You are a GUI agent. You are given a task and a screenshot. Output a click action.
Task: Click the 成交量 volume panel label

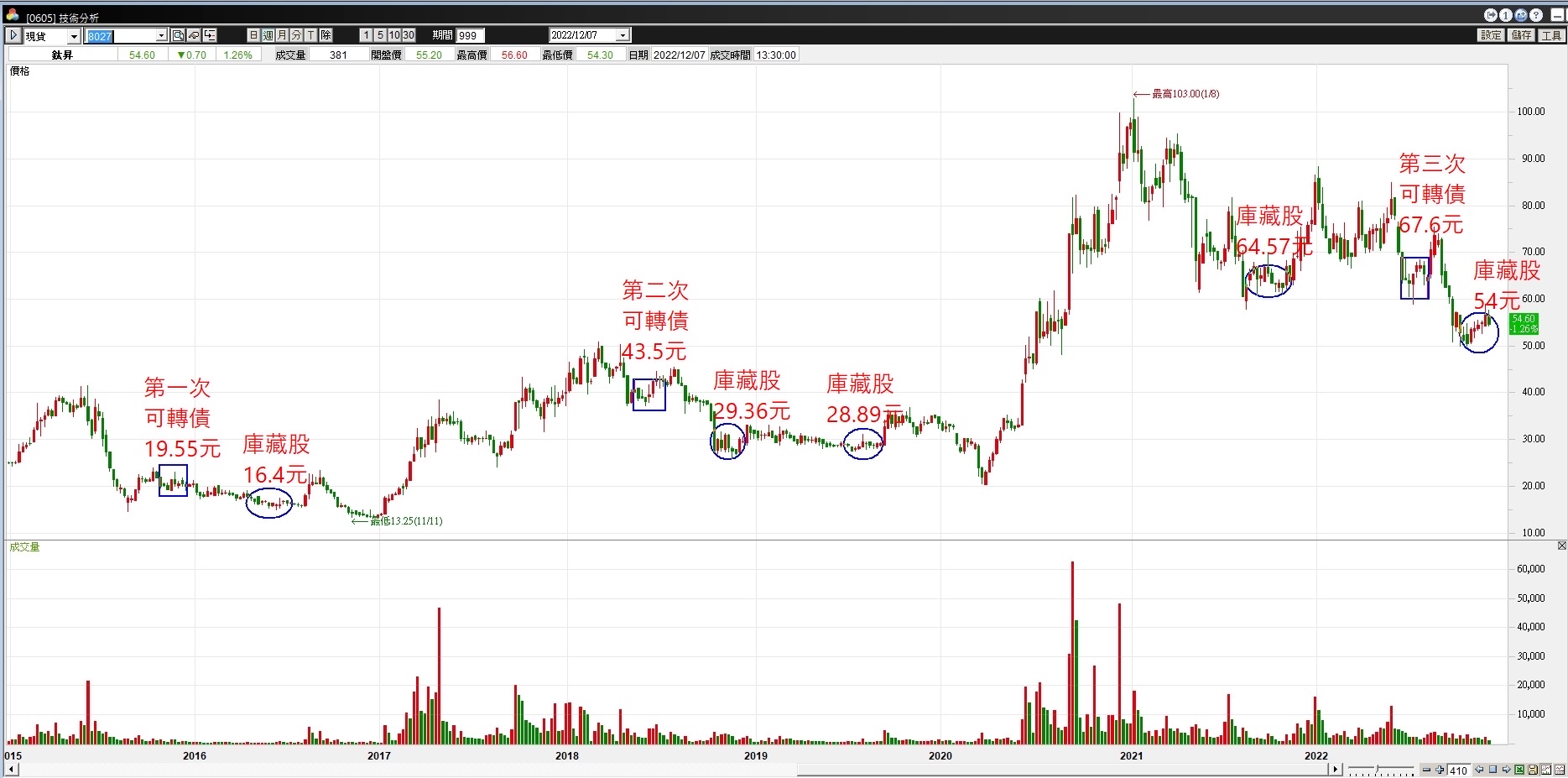24,547
